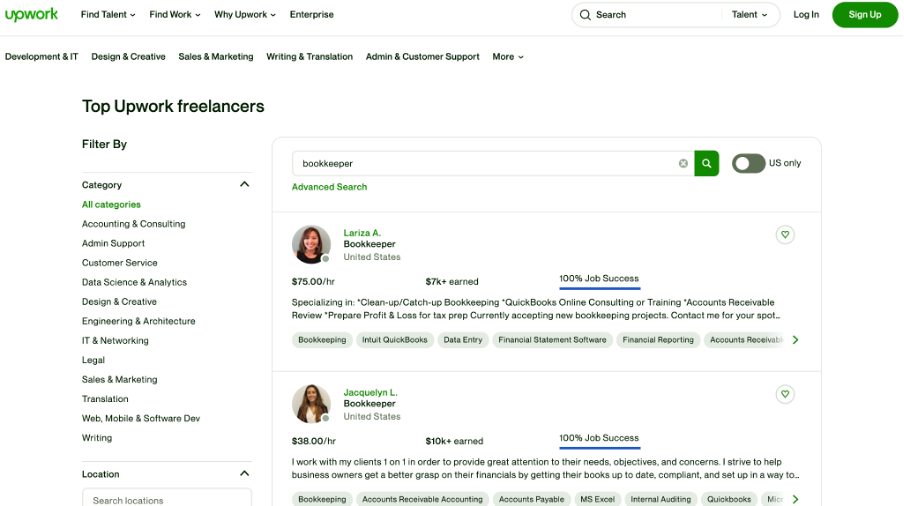Open Jacquelyn L. profile name

pyautogui.click(x=371, y=392)
